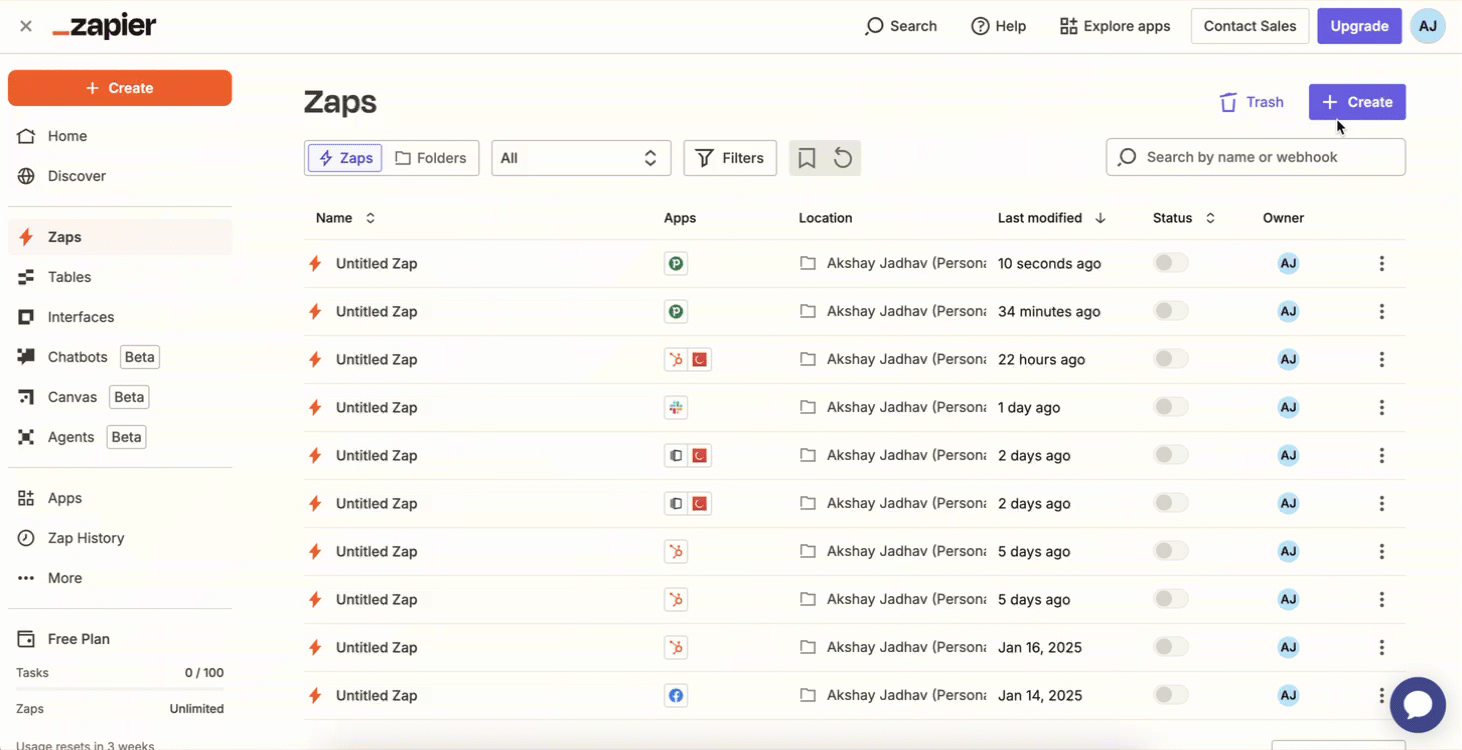Click the Slack app icon in the 1 day ago row

tap(676, 407)
